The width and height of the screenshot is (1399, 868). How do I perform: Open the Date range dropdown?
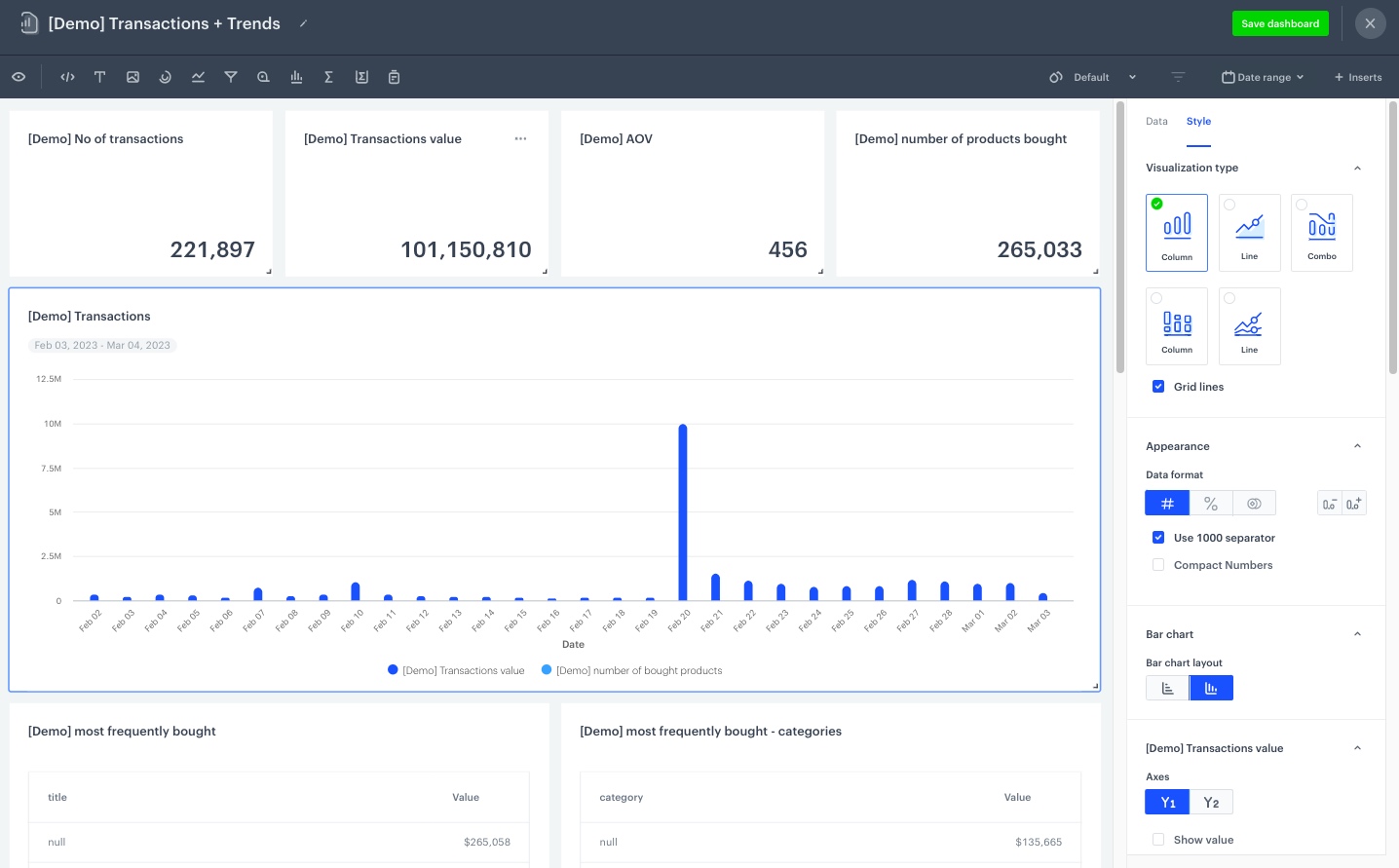[1263, 77]
